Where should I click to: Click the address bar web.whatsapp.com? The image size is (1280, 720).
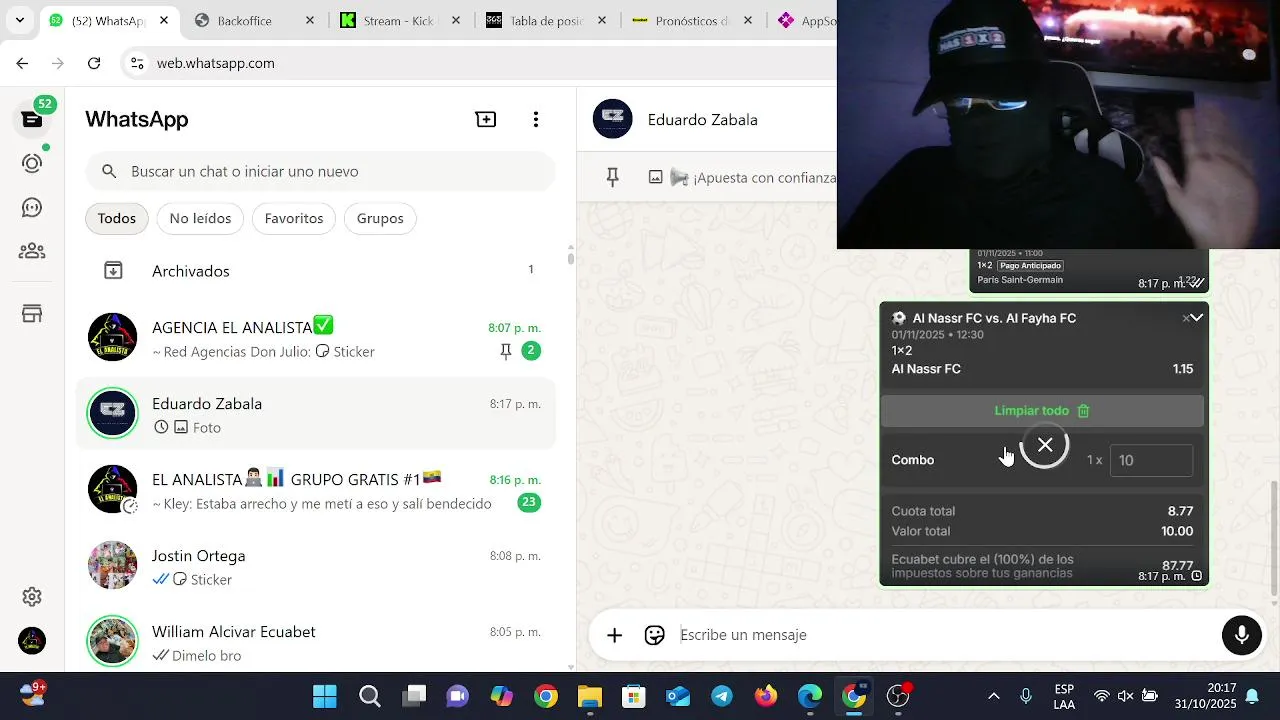tap(216, 63)
